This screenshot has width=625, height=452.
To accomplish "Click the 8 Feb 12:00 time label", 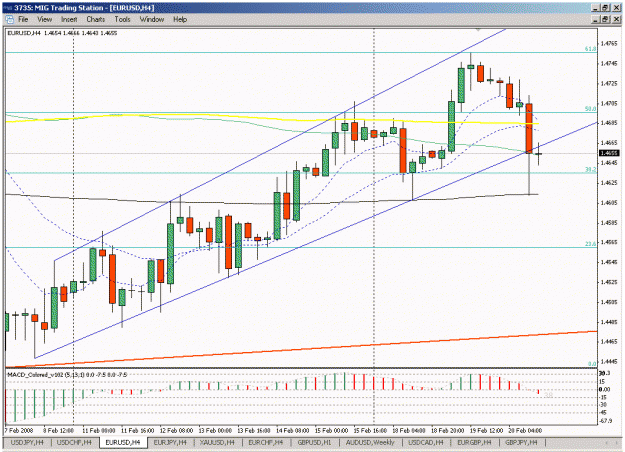I will coord(58,430).
